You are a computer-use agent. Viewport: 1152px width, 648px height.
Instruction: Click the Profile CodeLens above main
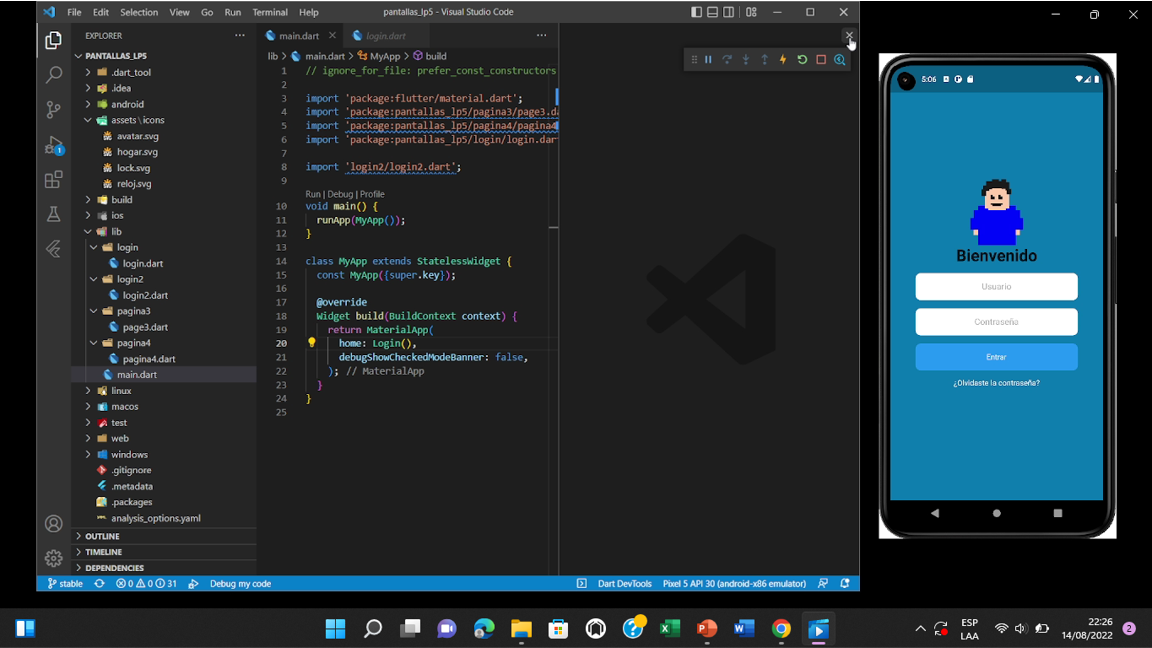pyautogui.click(x=372, y=194)
